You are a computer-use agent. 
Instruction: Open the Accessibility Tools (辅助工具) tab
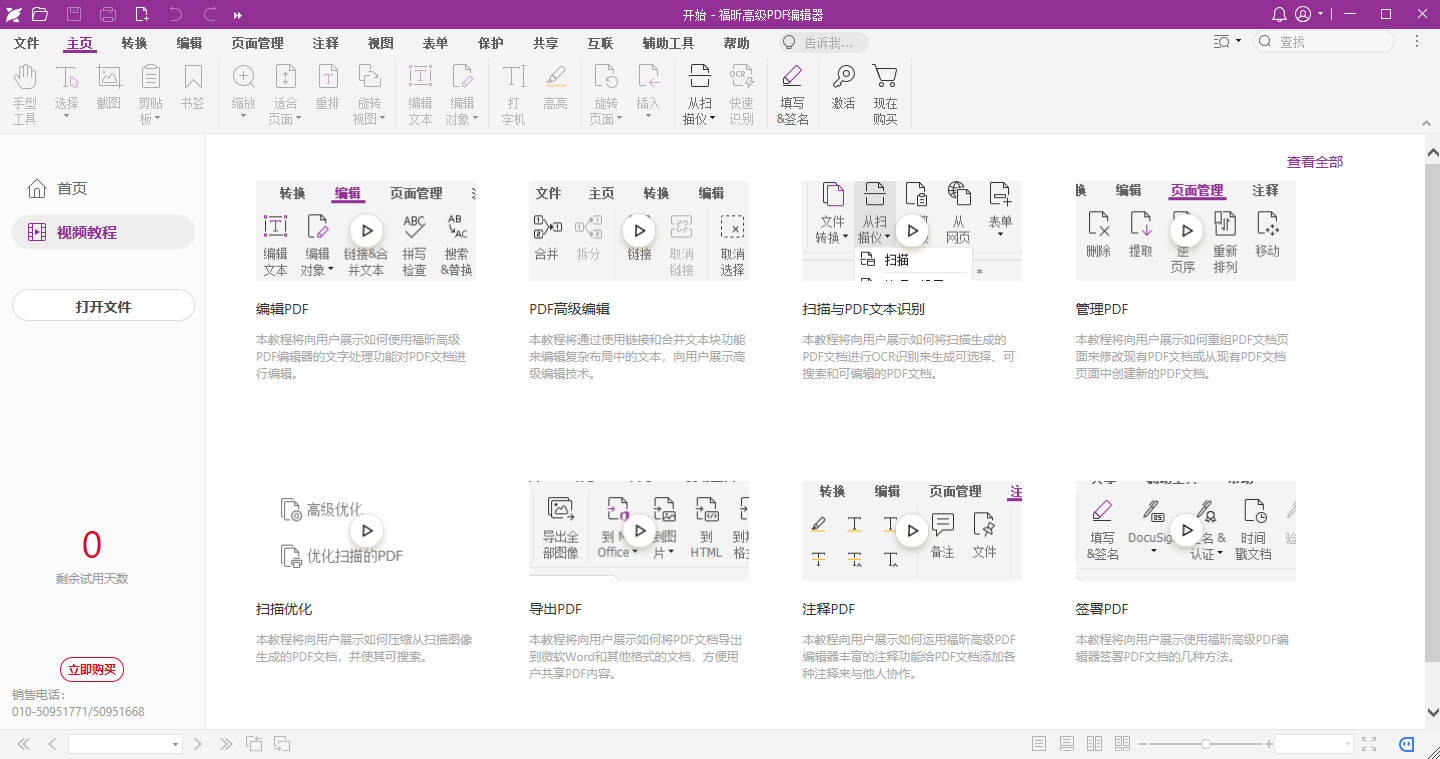click(x=668, y=43)
